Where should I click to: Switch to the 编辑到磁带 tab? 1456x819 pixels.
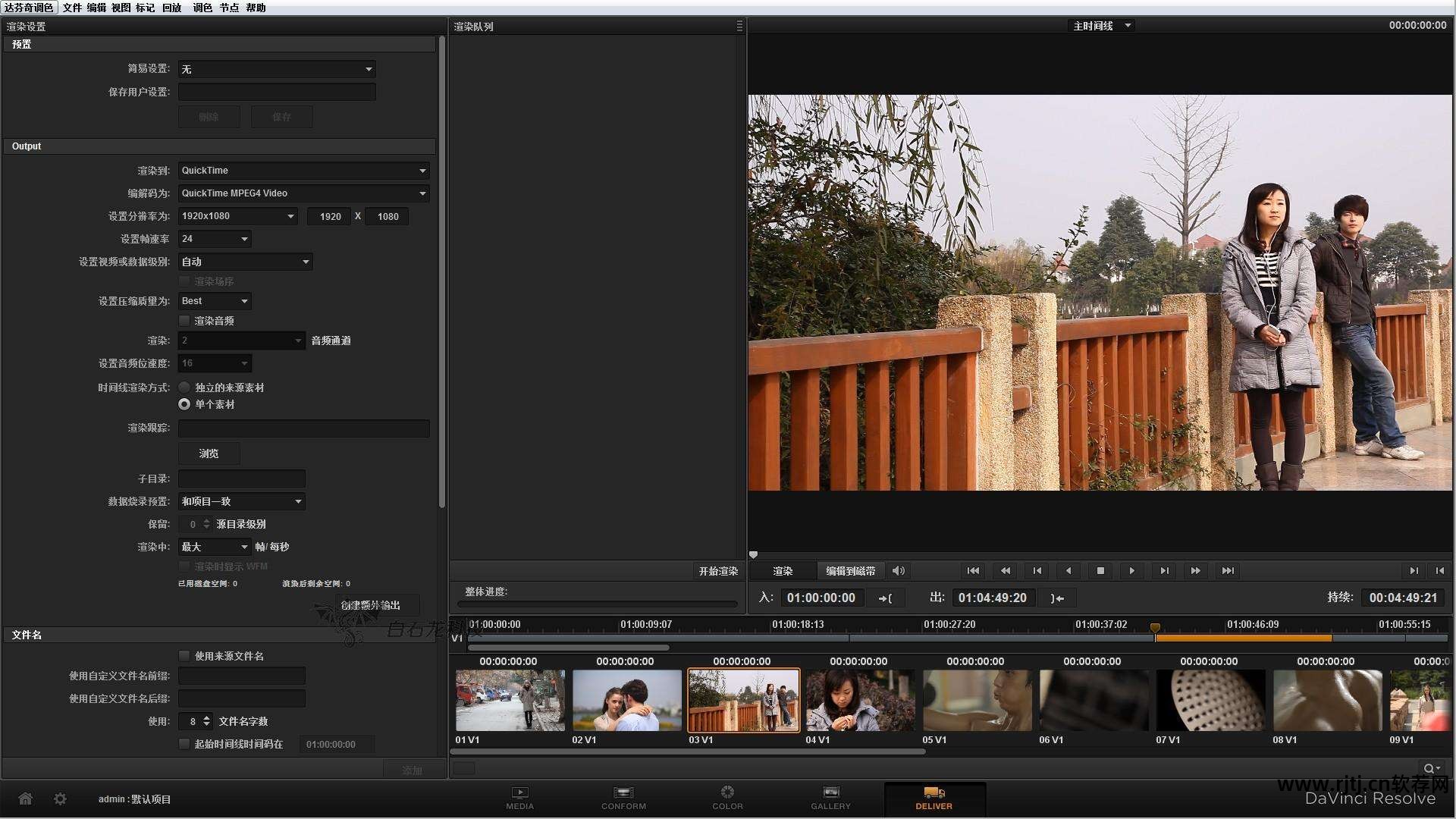click(850, 571)
